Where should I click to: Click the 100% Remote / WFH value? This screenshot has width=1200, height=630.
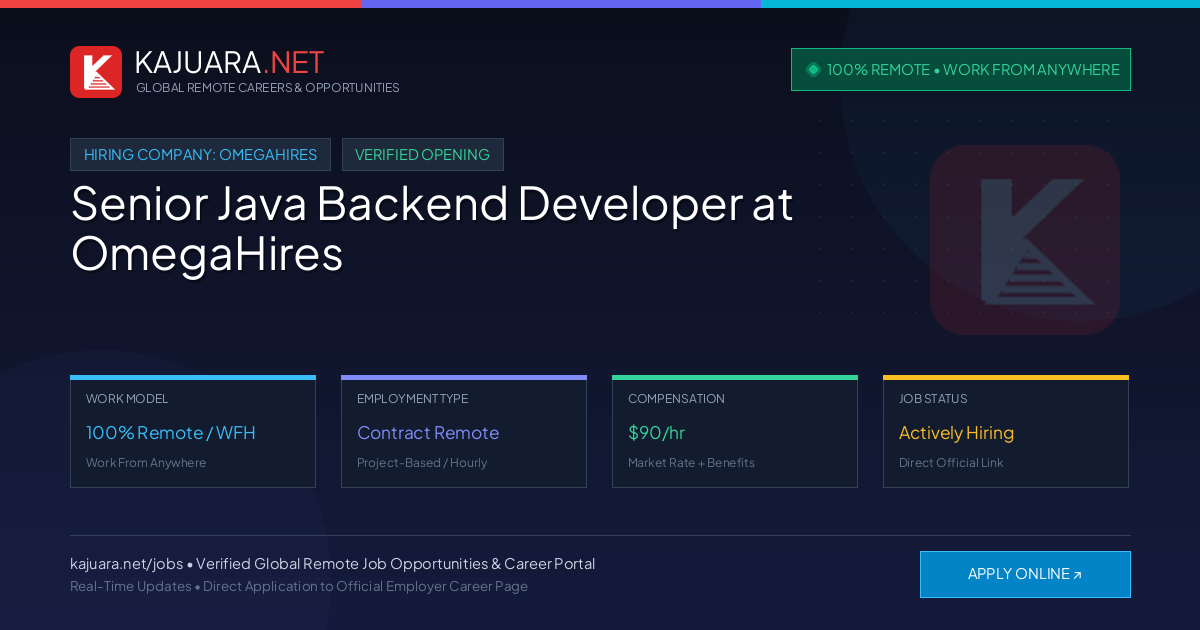click(171, 433)
